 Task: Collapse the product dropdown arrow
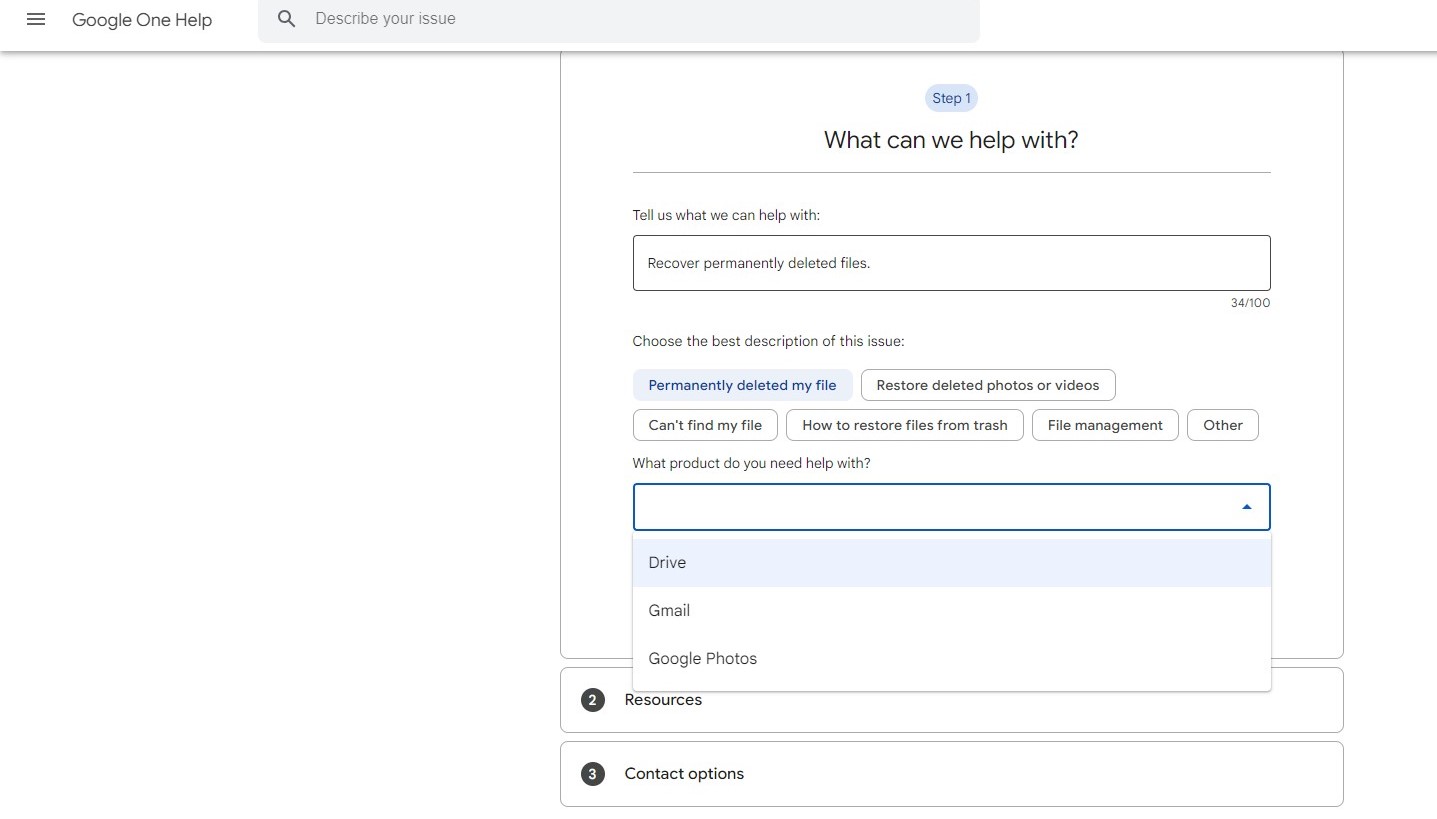(1246, 507)
